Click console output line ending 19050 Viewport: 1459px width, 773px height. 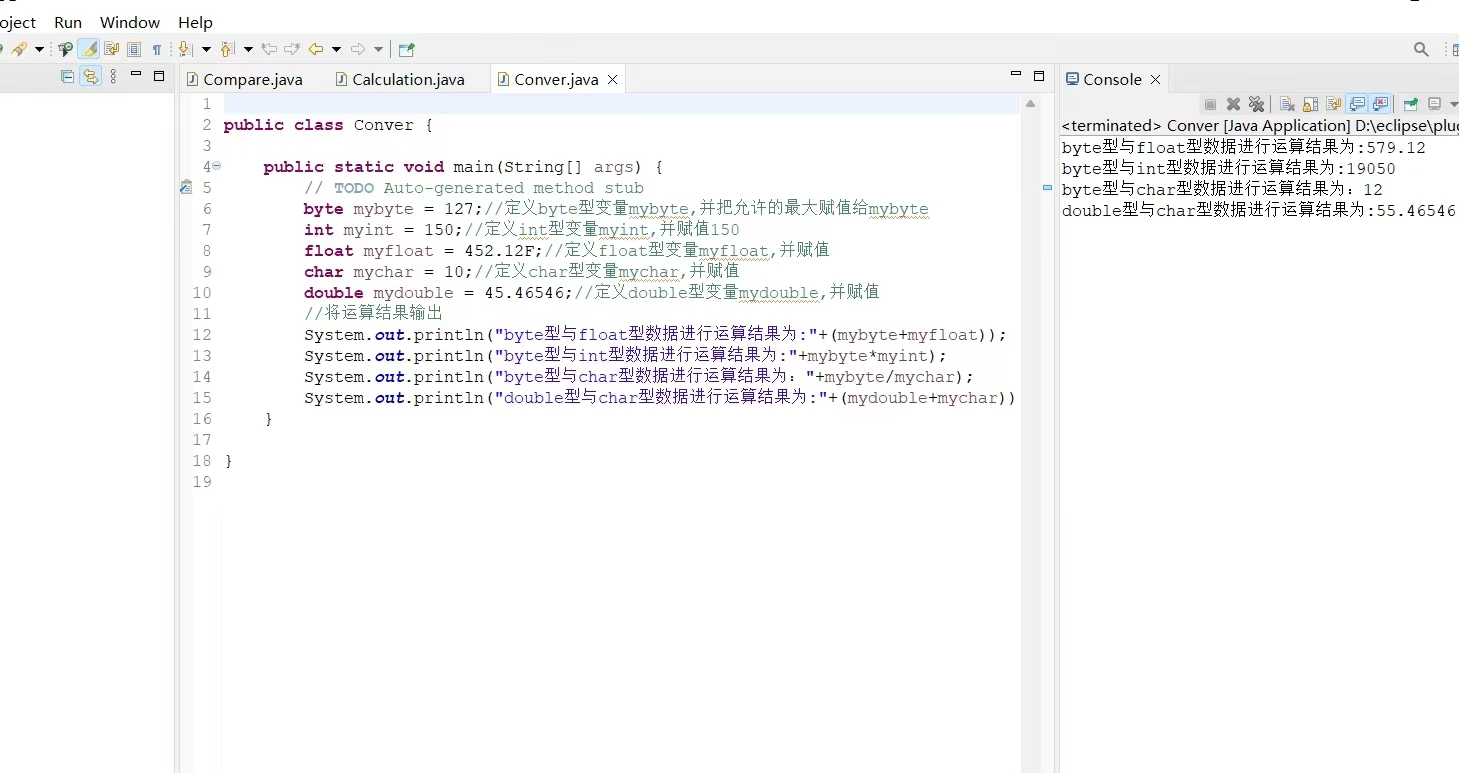(1229, 169)
